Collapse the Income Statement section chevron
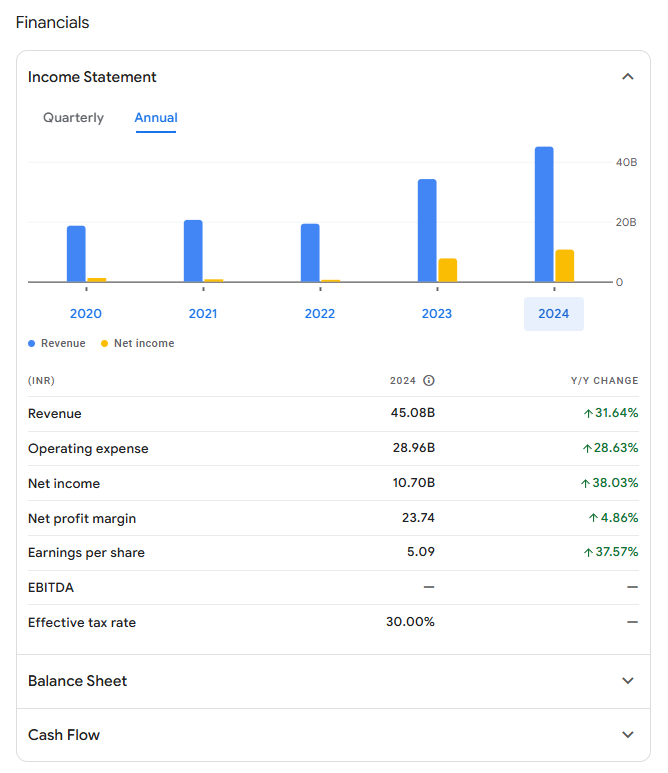Viewport: 668px width, 773px height. [628, 77]
